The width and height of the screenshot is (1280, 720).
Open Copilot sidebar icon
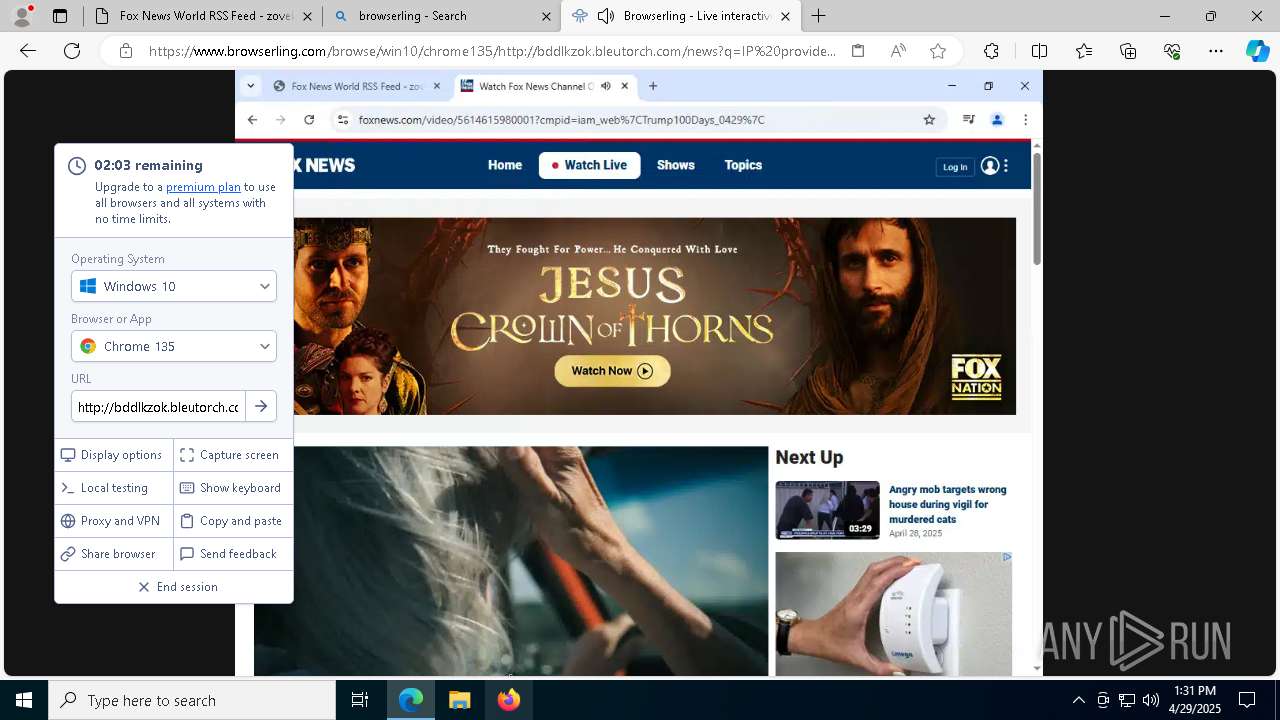[x=1257, y=51]
